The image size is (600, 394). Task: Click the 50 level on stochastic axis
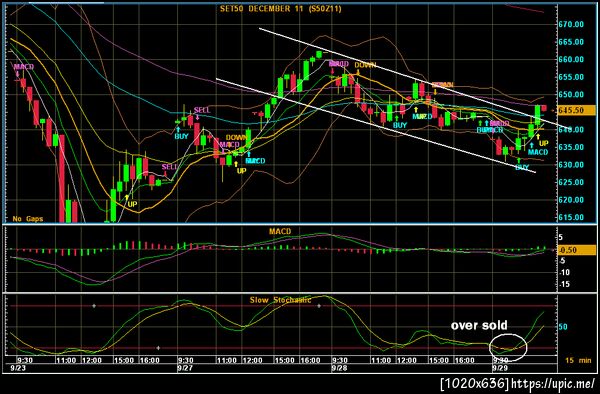(563, 327)
